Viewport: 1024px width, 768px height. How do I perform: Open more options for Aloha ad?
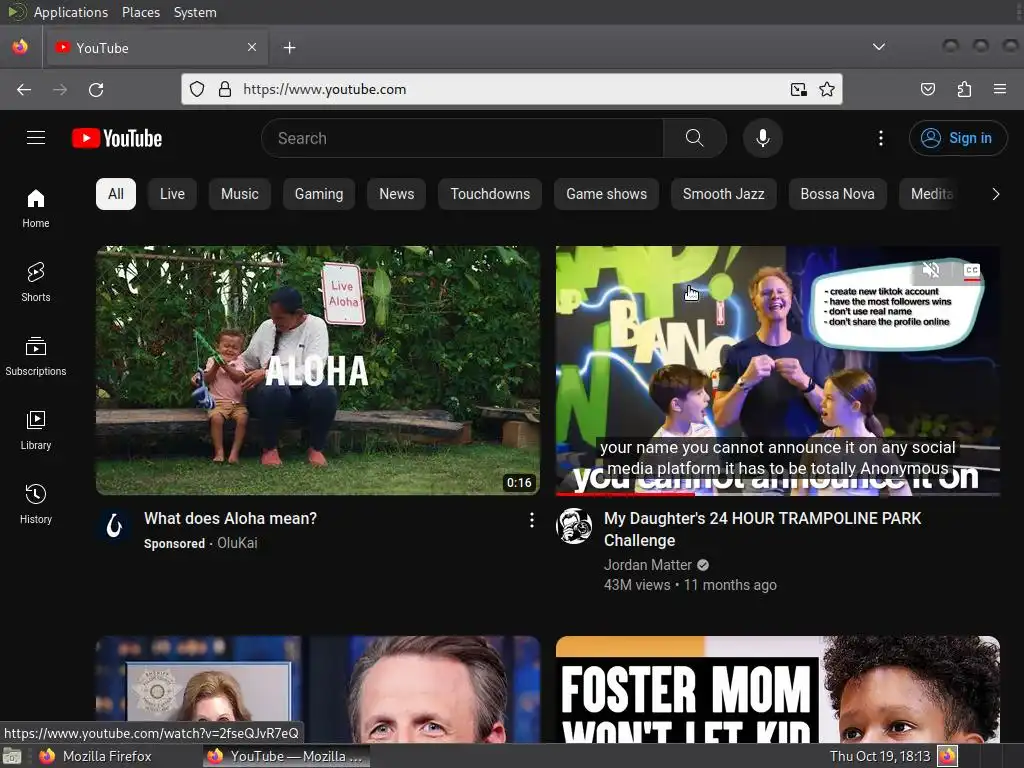point(532,520)
